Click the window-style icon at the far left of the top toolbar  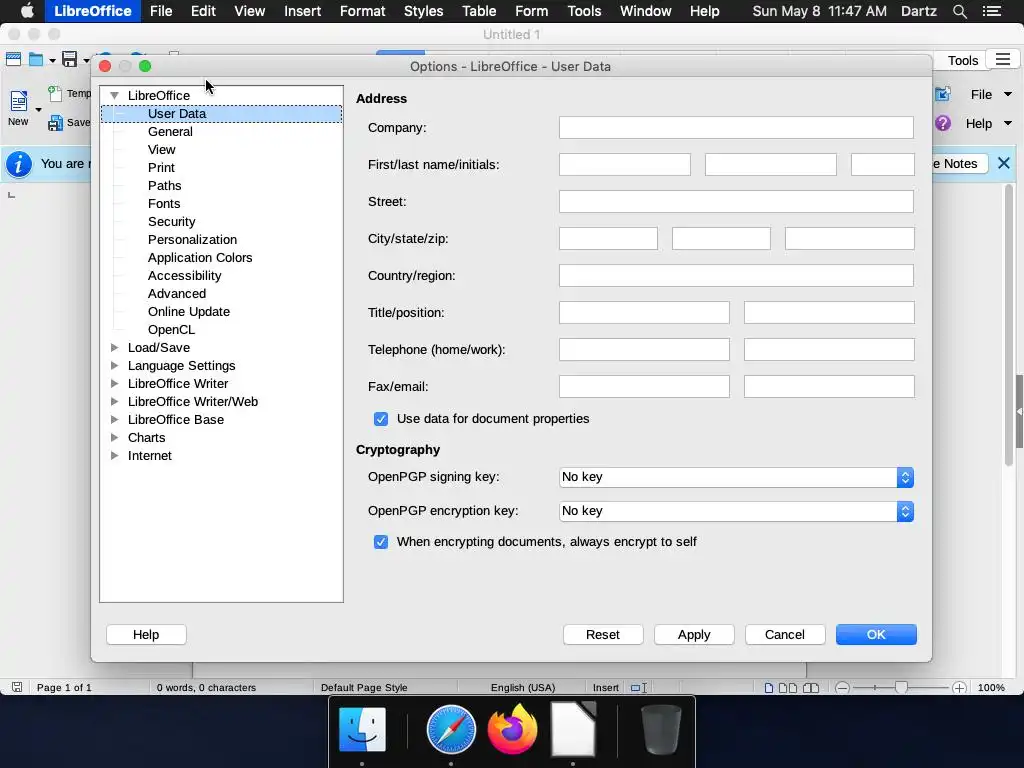pos(13,59)
